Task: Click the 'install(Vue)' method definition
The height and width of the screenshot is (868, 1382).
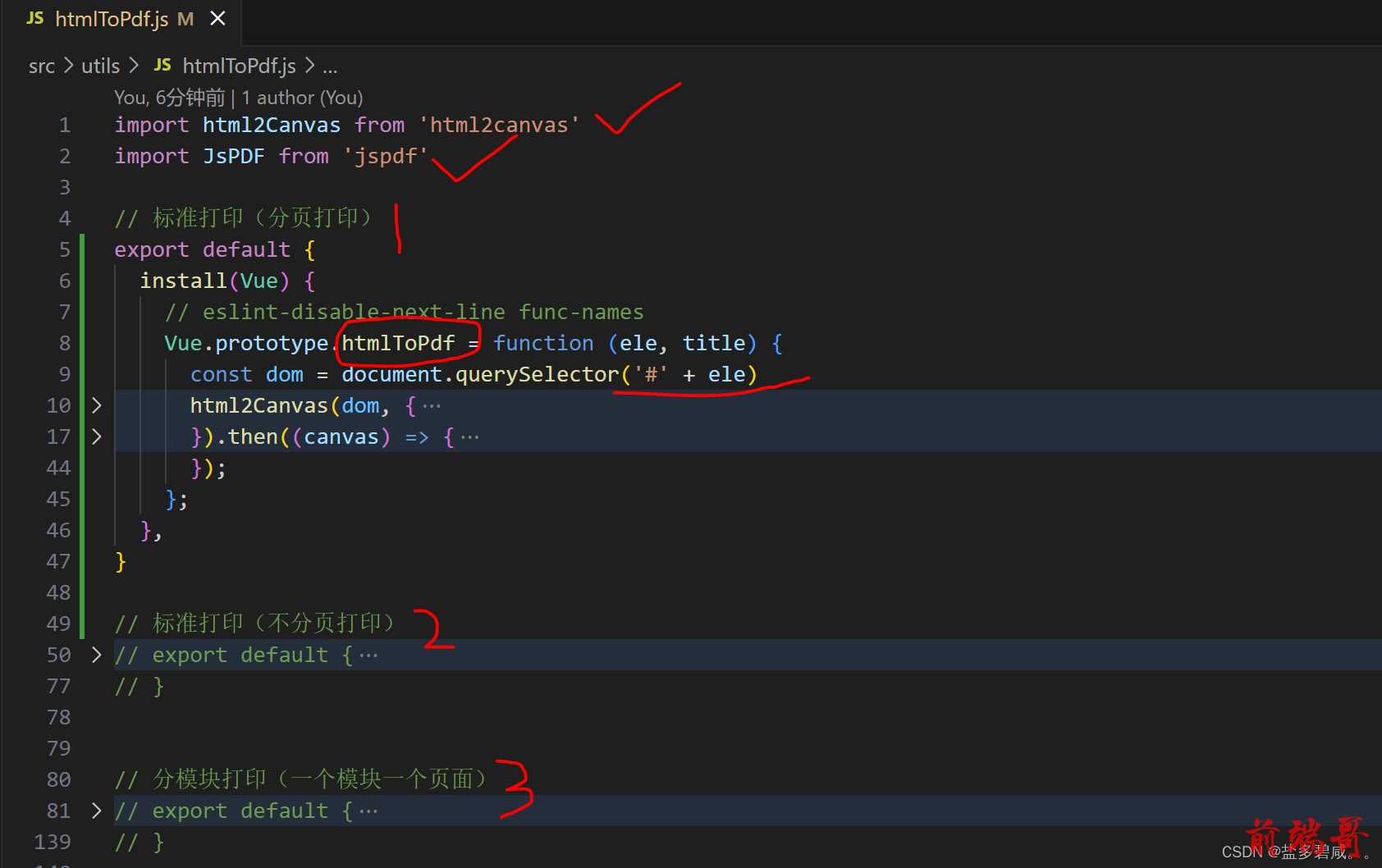Action: tap(215, 281)
